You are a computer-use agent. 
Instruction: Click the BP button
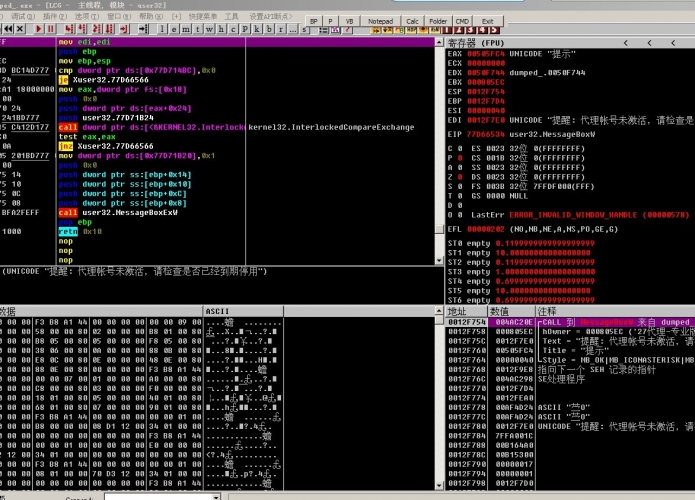pos(314,21)
